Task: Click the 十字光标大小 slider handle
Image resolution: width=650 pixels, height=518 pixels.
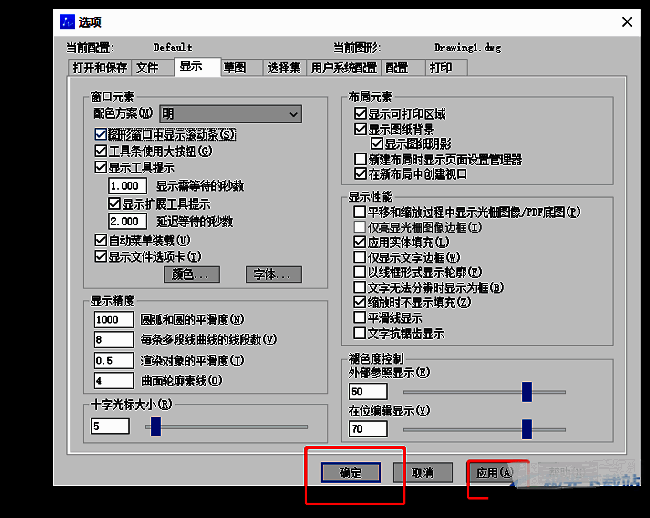Action: [155, 426]
